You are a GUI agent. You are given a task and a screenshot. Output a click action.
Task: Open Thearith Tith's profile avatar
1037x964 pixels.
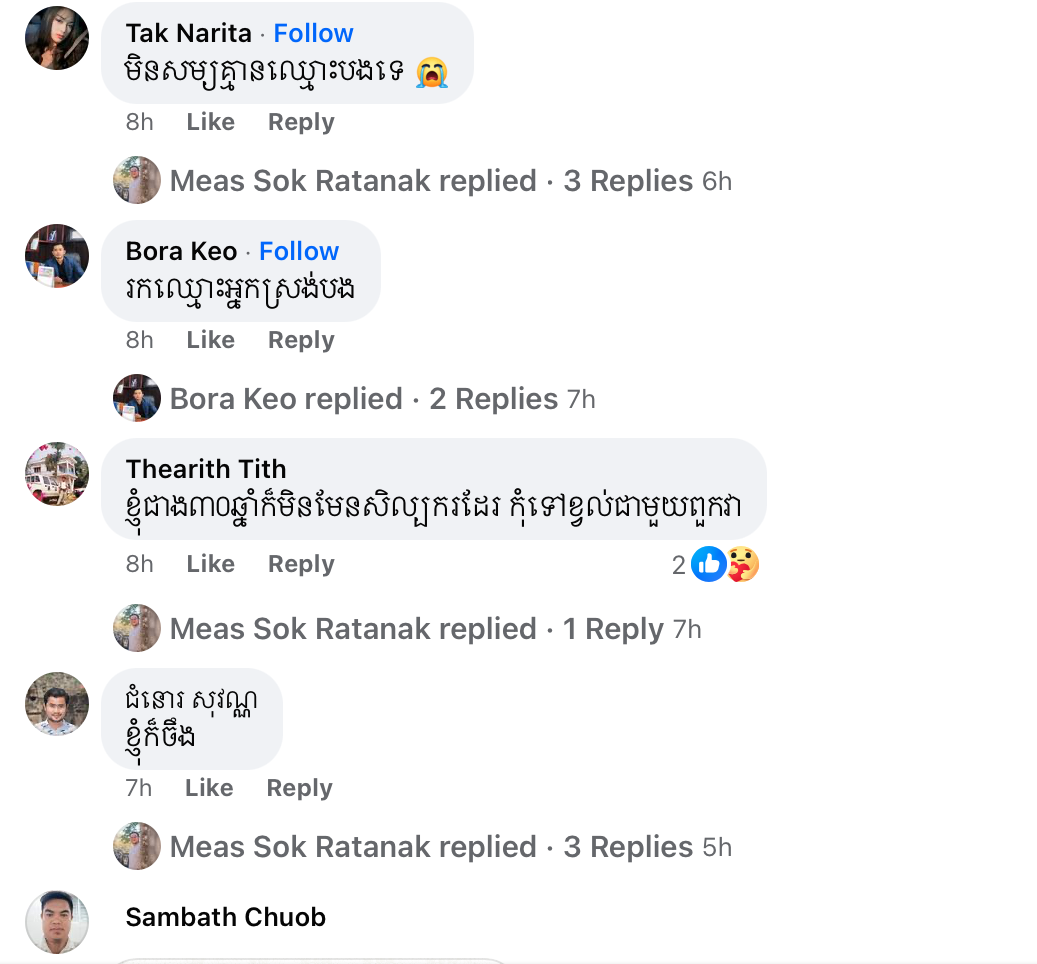pos(57,474)
